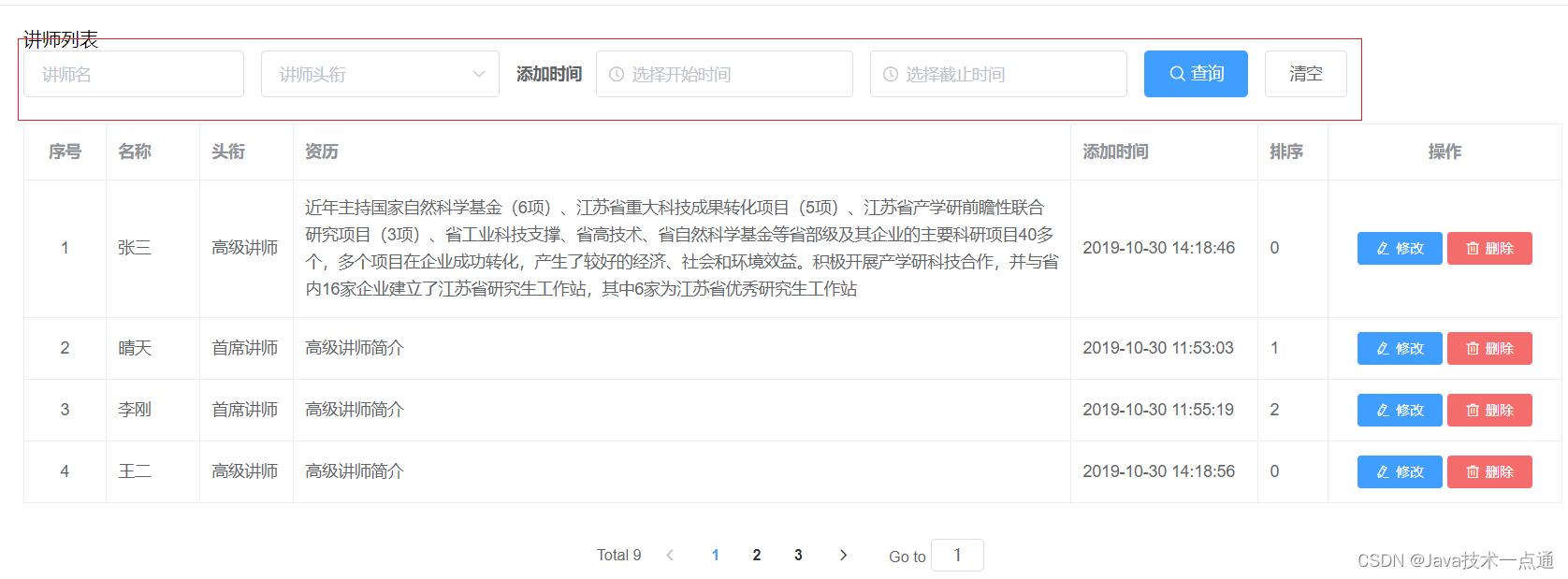Click 删除 button for 王二
This screenshot has height=579, width=1568.
pyautogui.click(x=1489, y=471)
